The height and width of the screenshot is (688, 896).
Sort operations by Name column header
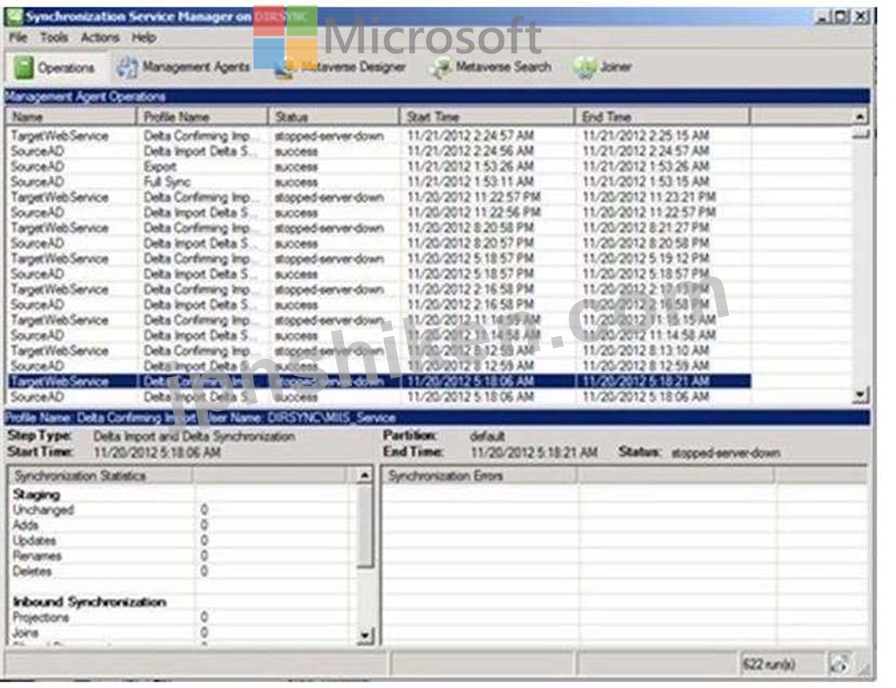pyautogui.click(x=71, y=117)
